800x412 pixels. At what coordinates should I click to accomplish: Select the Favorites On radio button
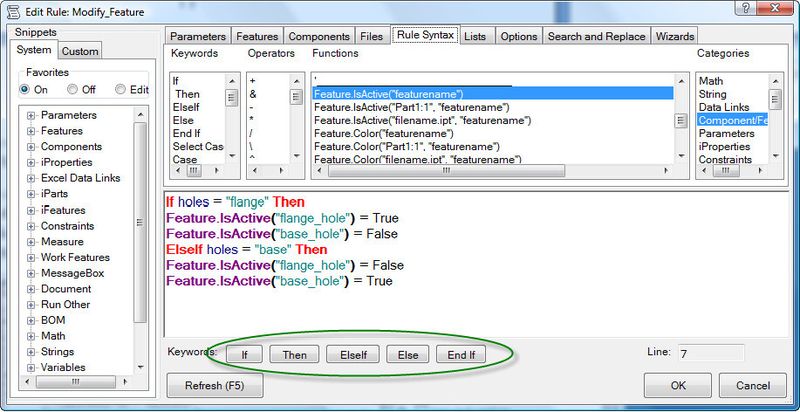24,89
